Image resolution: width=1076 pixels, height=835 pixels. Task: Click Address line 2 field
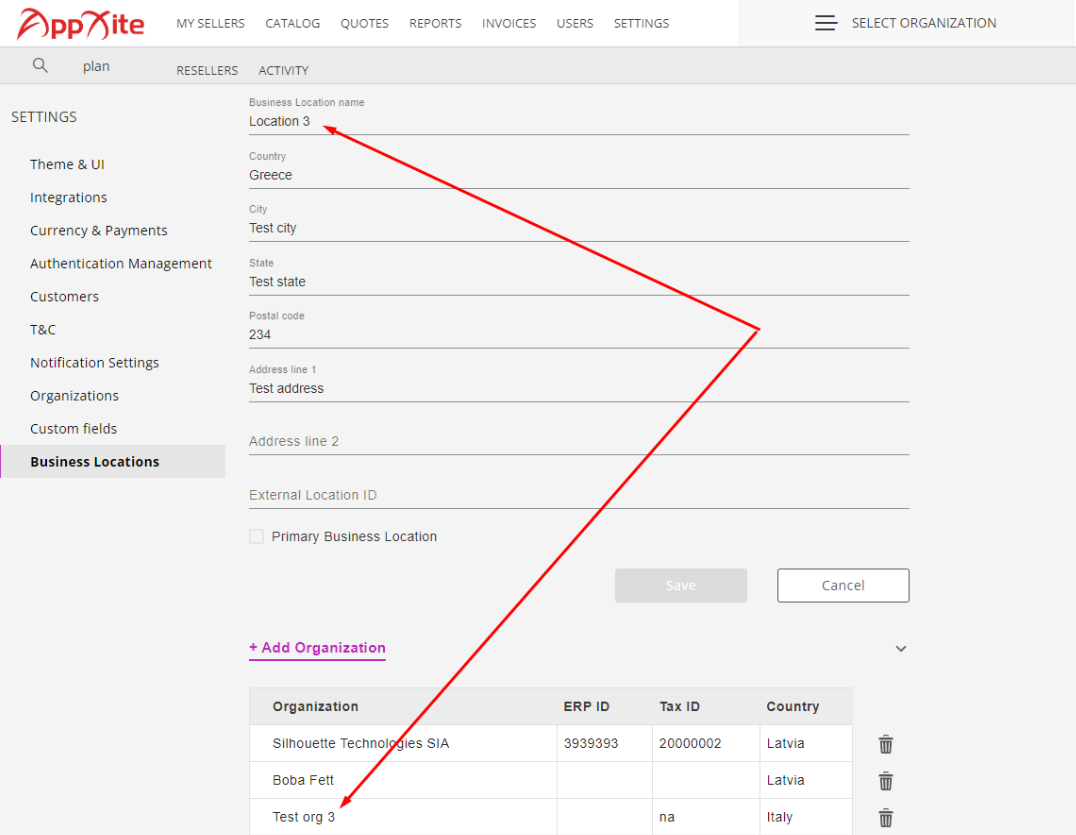click(x=578, y=441)
